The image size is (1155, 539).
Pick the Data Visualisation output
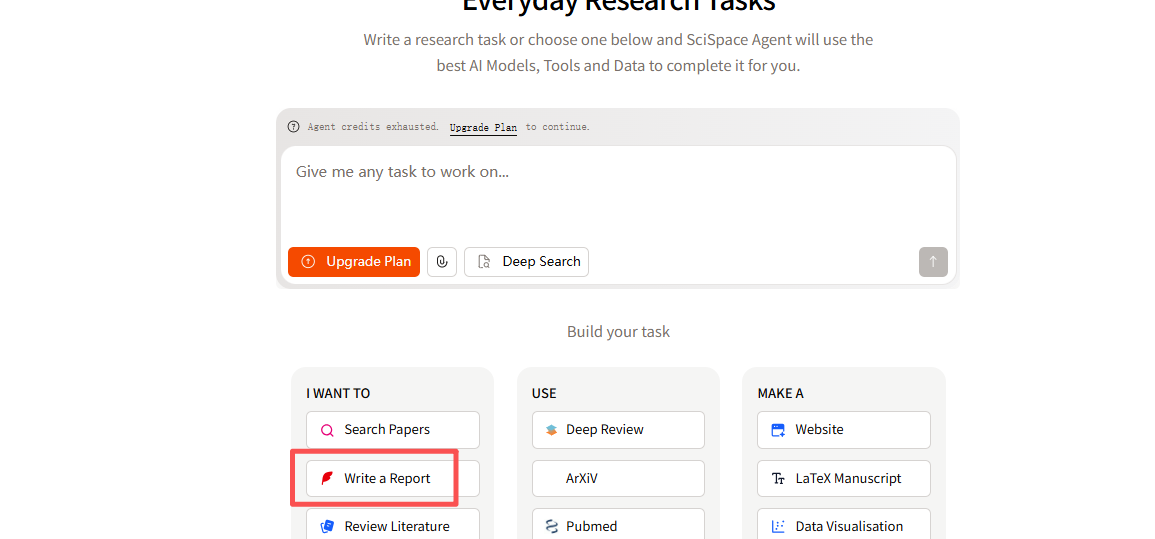(x=843, y=526)
